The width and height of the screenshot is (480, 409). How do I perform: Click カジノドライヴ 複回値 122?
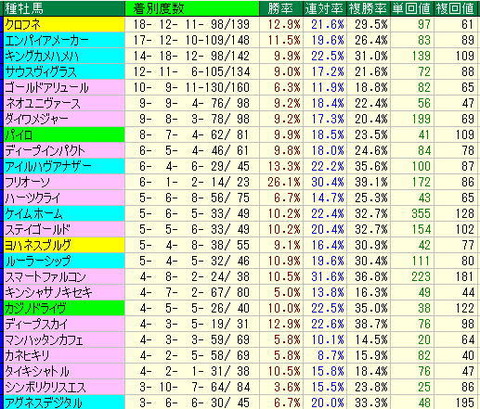click(465, 308)
